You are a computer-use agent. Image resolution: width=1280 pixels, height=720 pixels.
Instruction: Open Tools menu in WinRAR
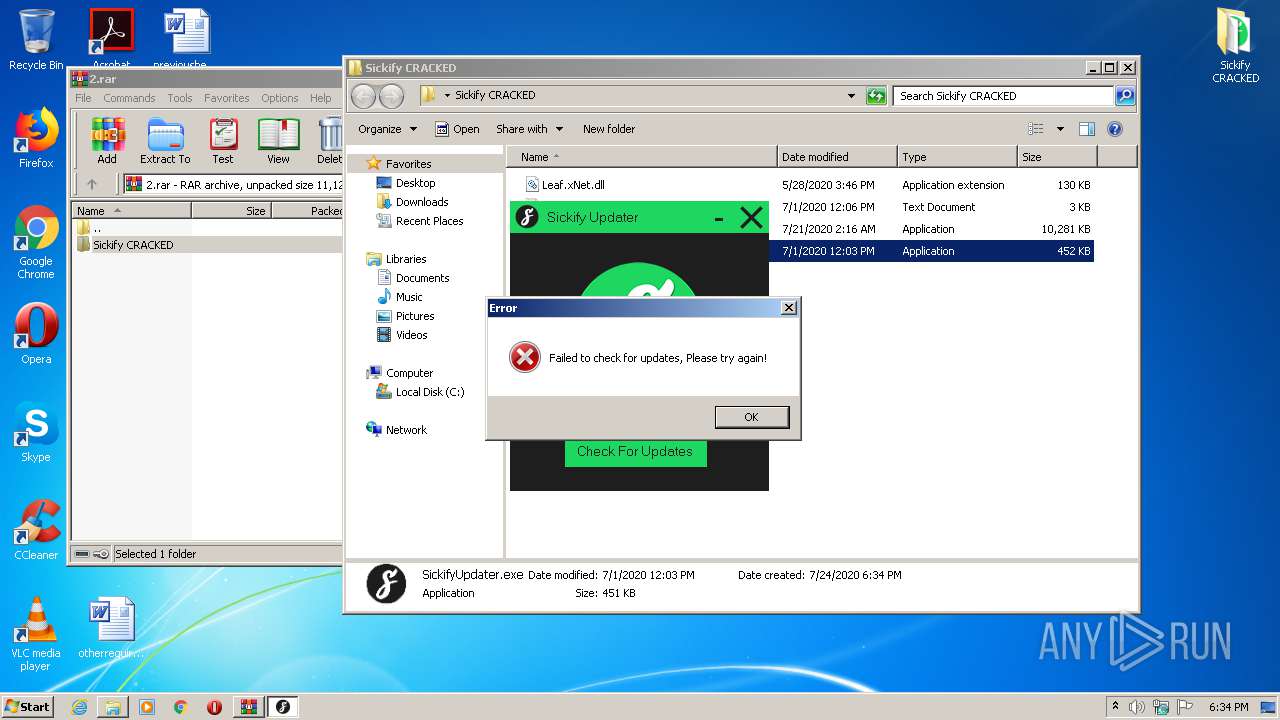[x=180, y=98]
